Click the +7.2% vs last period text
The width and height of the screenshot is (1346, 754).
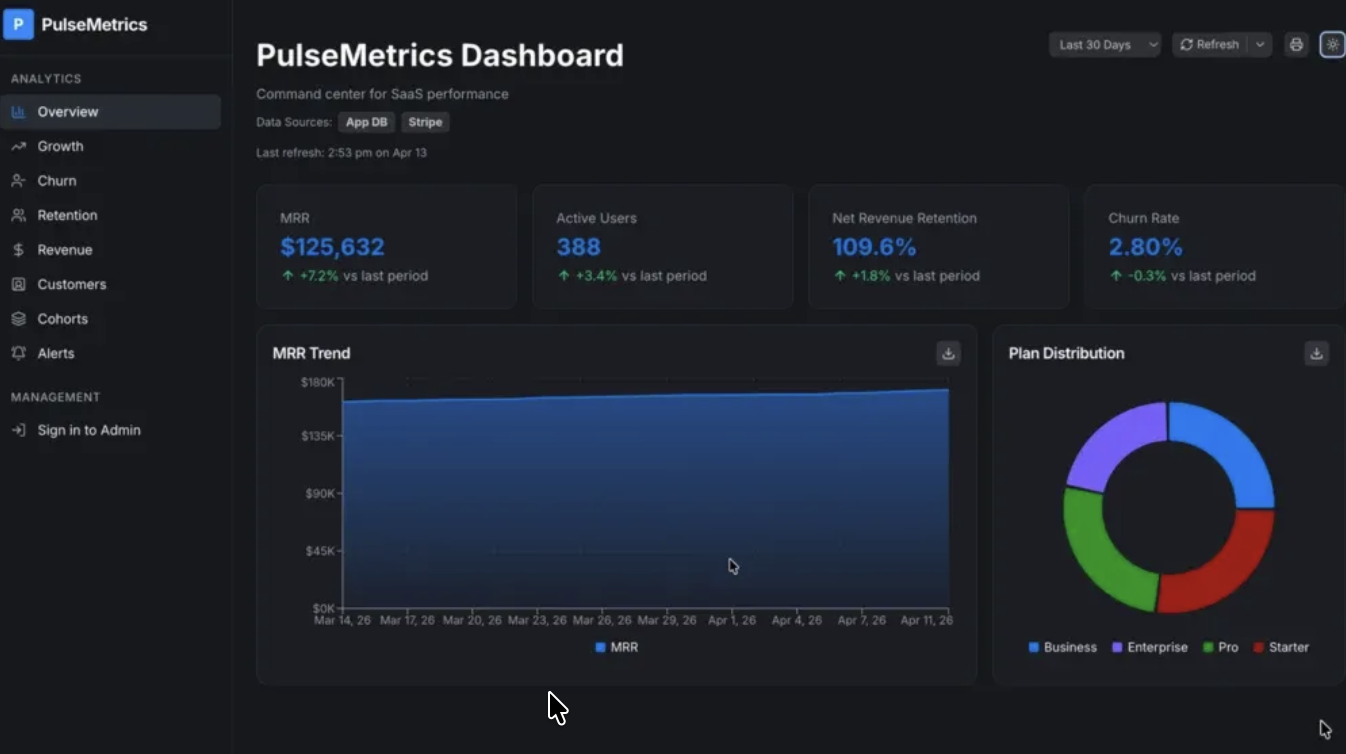(x=354, y=276)
